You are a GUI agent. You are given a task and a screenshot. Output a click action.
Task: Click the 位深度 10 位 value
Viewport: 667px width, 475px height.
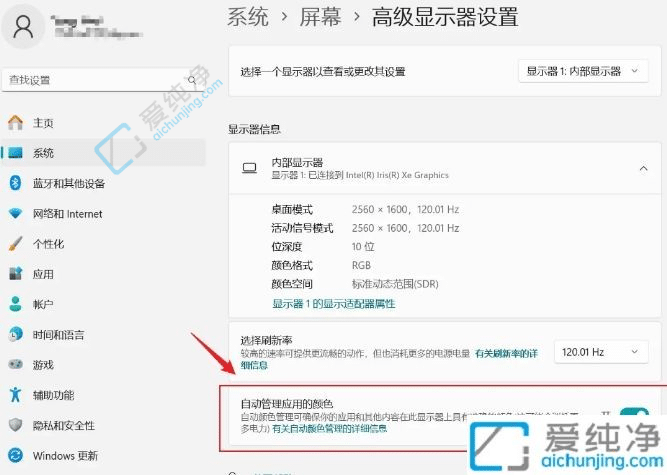tap(363, 247)
